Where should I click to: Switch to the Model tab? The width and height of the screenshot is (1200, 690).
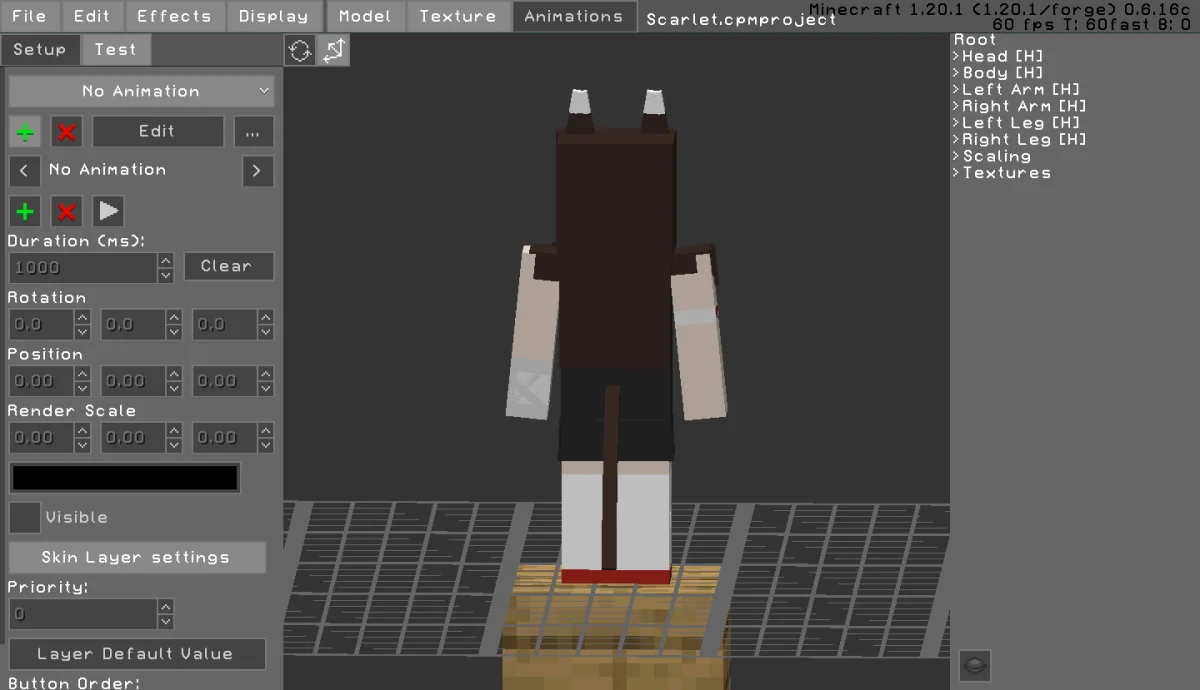click(x=365, y=16)
